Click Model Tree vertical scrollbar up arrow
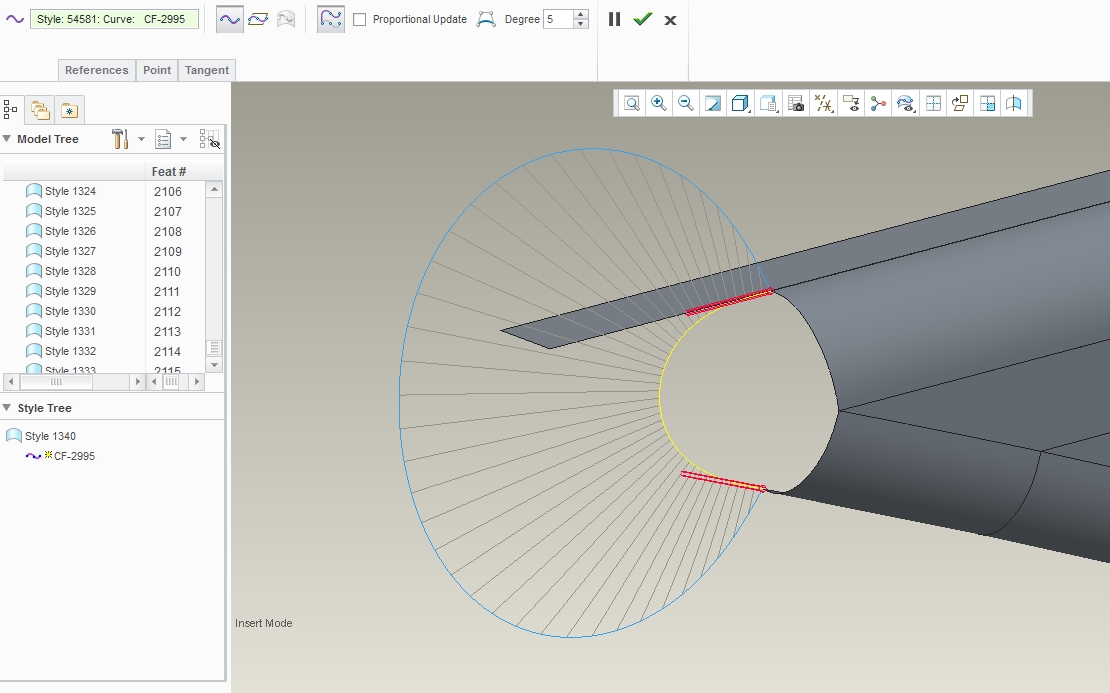The image size is (1110, 693). click(x=214, y=189)
